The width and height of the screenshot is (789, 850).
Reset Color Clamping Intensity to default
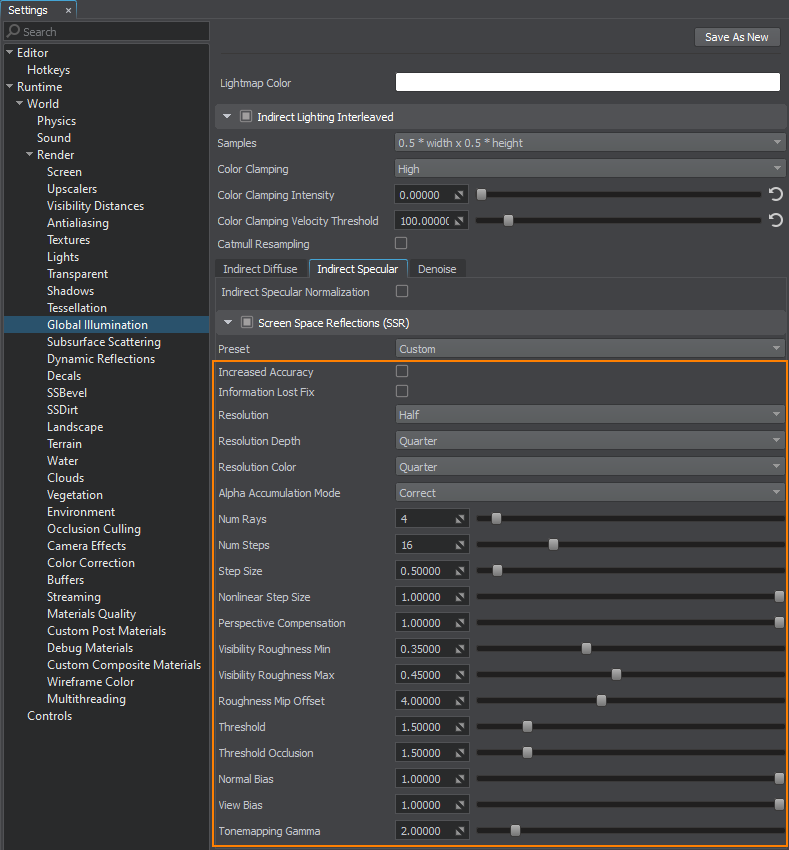775,195
